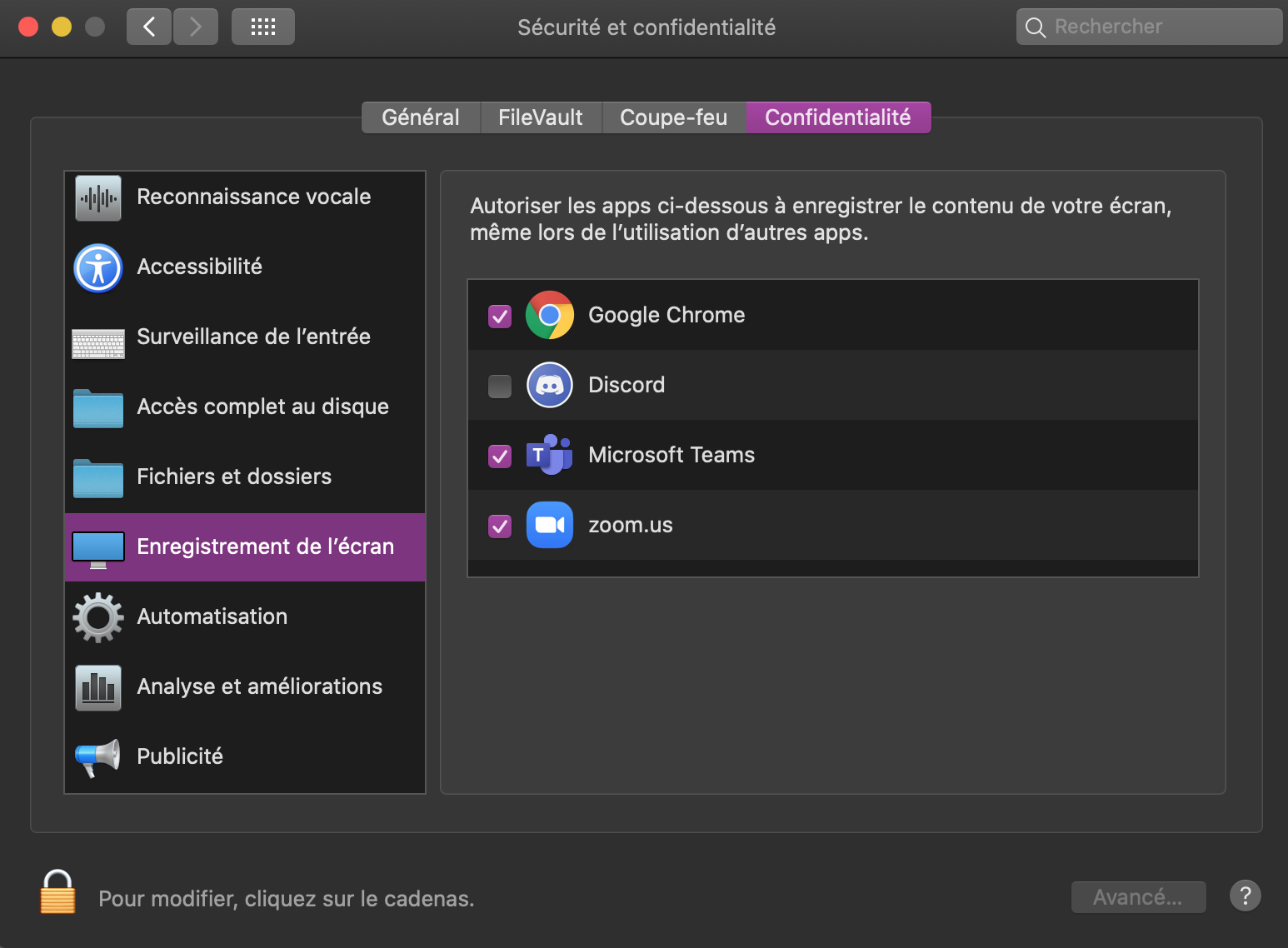This screenshot has height=948, width=1288.
Task: Click the Enregistrement de l'écran monitor icon
Action: (98, 550)
